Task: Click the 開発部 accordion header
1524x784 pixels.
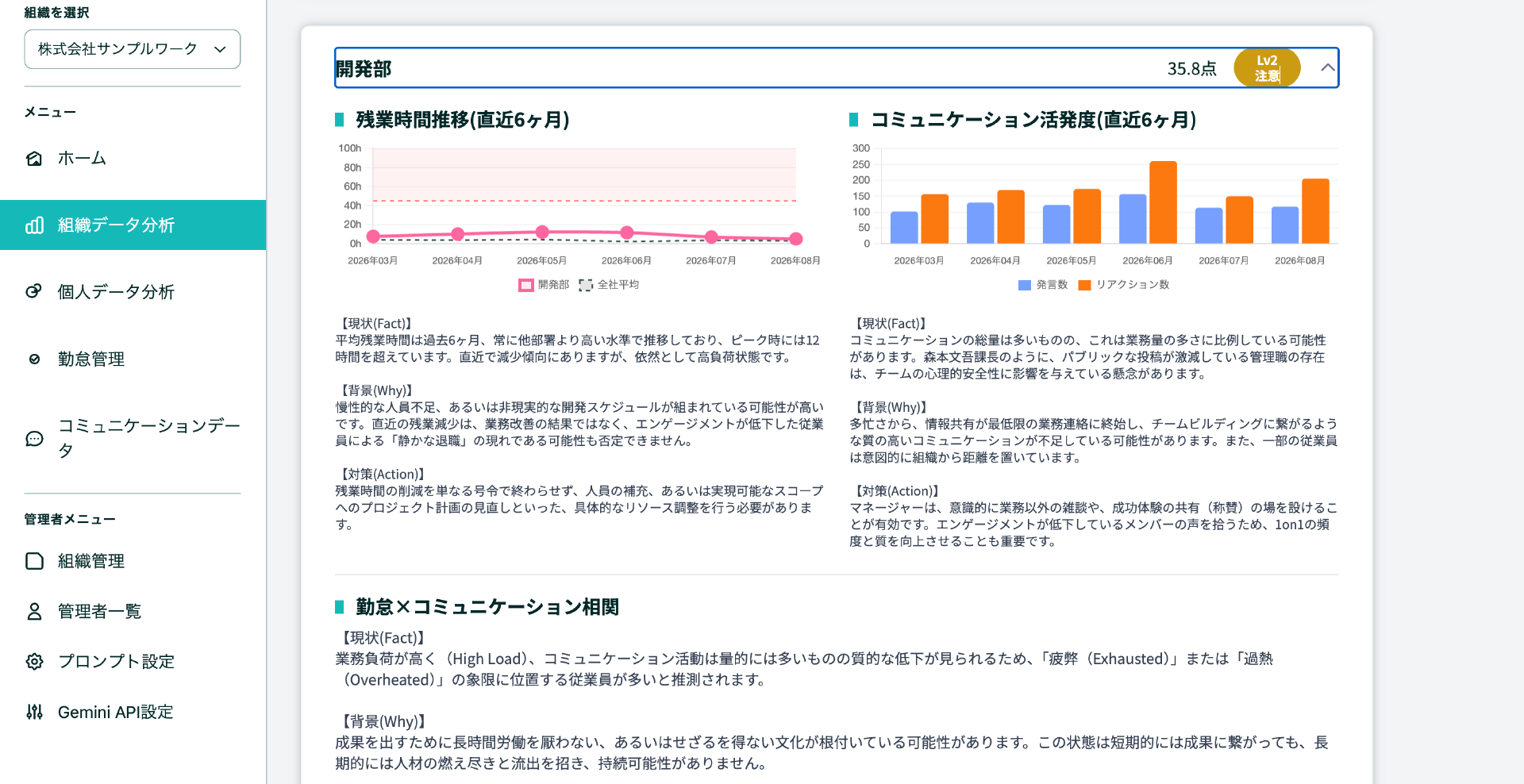Action: tap(837, 67)
